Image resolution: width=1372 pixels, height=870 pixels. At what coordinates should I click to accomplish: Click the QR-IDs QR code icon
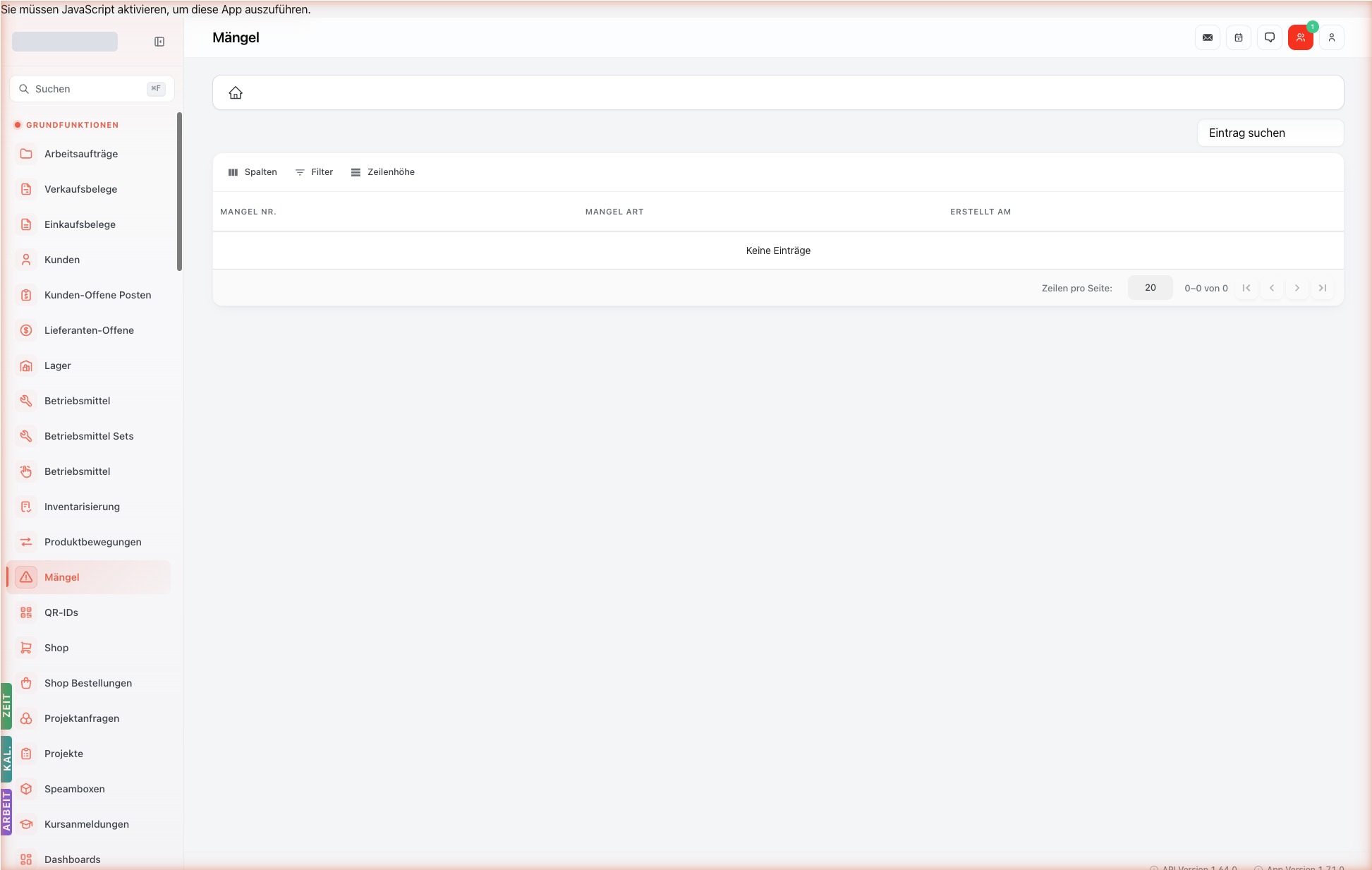tap(26, 612)
